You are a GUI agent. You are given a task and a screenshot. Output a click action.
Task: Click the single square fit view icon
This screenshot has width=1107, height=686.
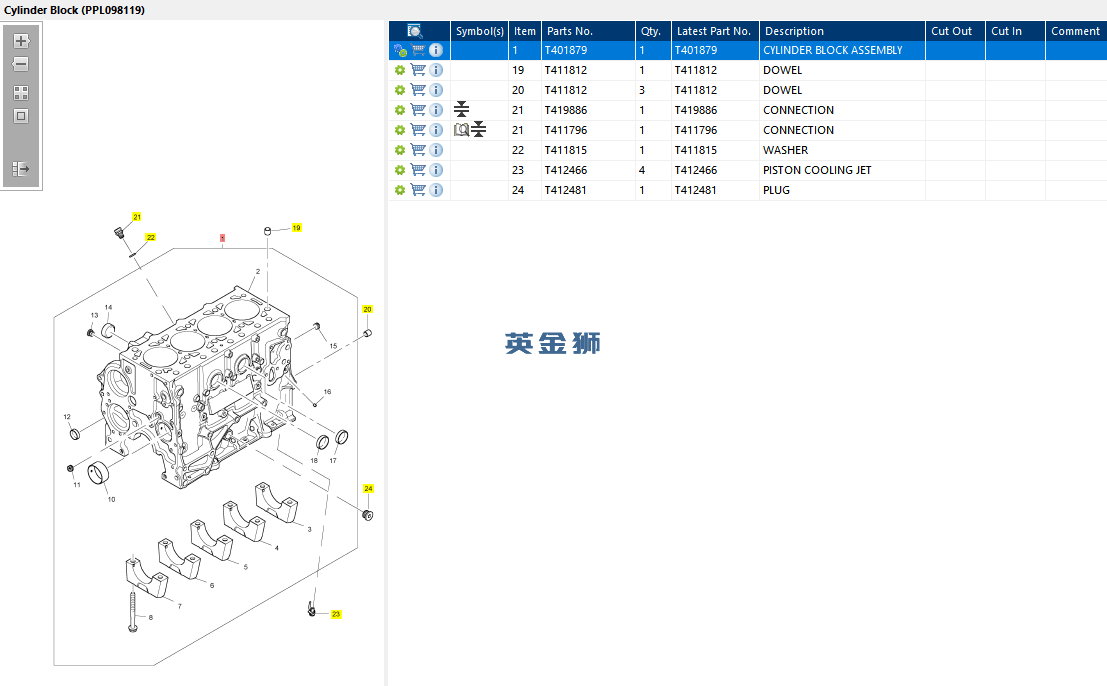[21, 116]
